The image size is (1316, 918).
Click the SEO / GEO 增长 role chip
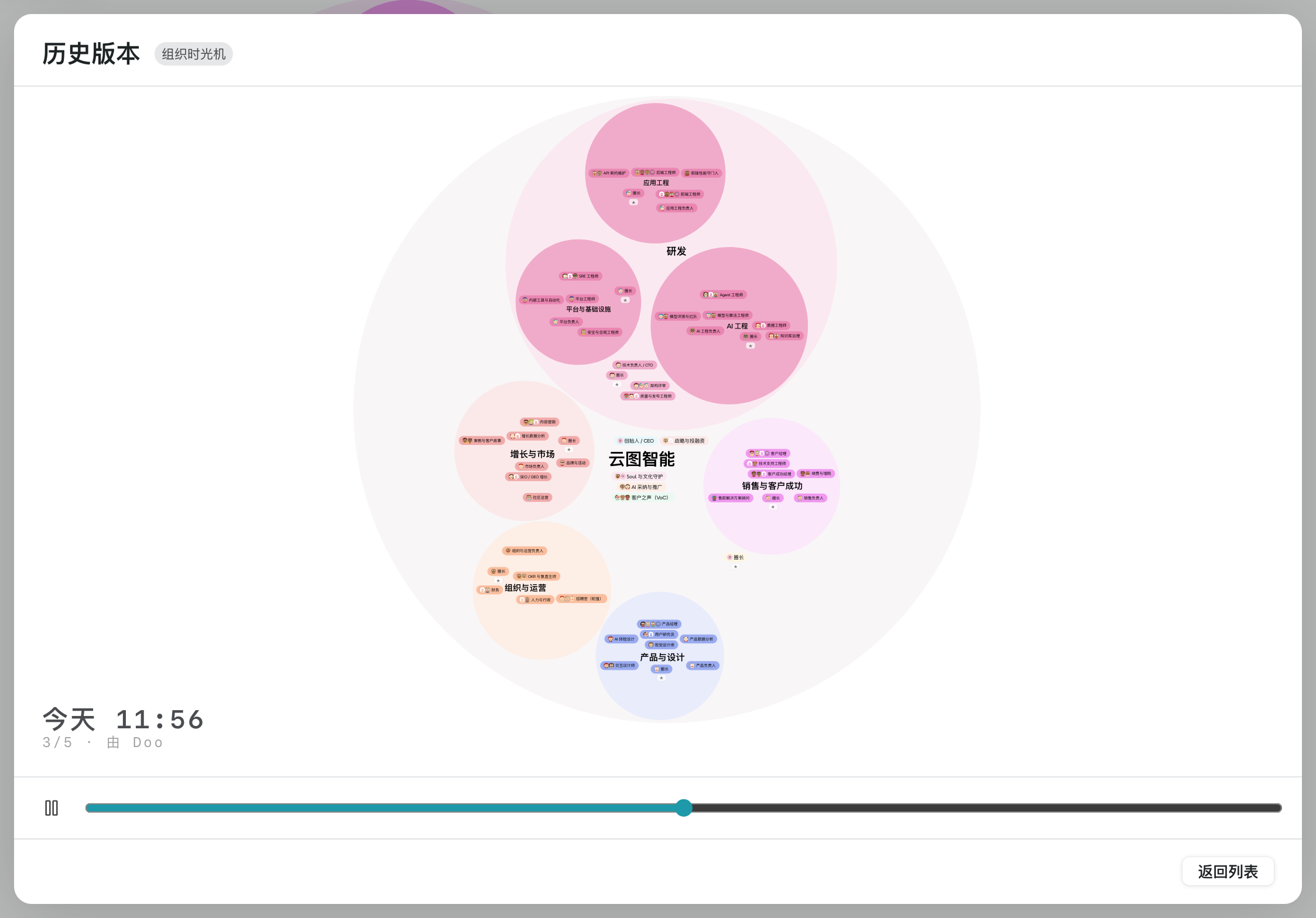coord(529,477)
